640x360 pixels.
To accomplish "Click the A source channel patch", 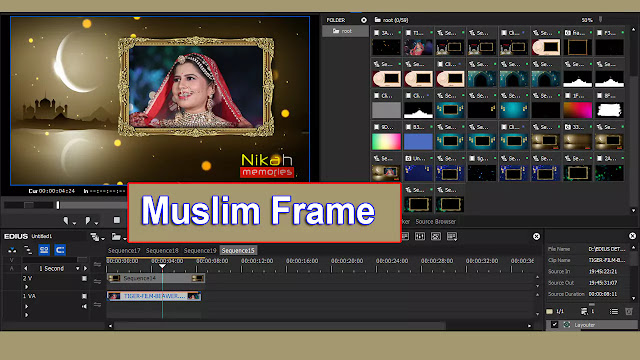I will click(11, 269).
